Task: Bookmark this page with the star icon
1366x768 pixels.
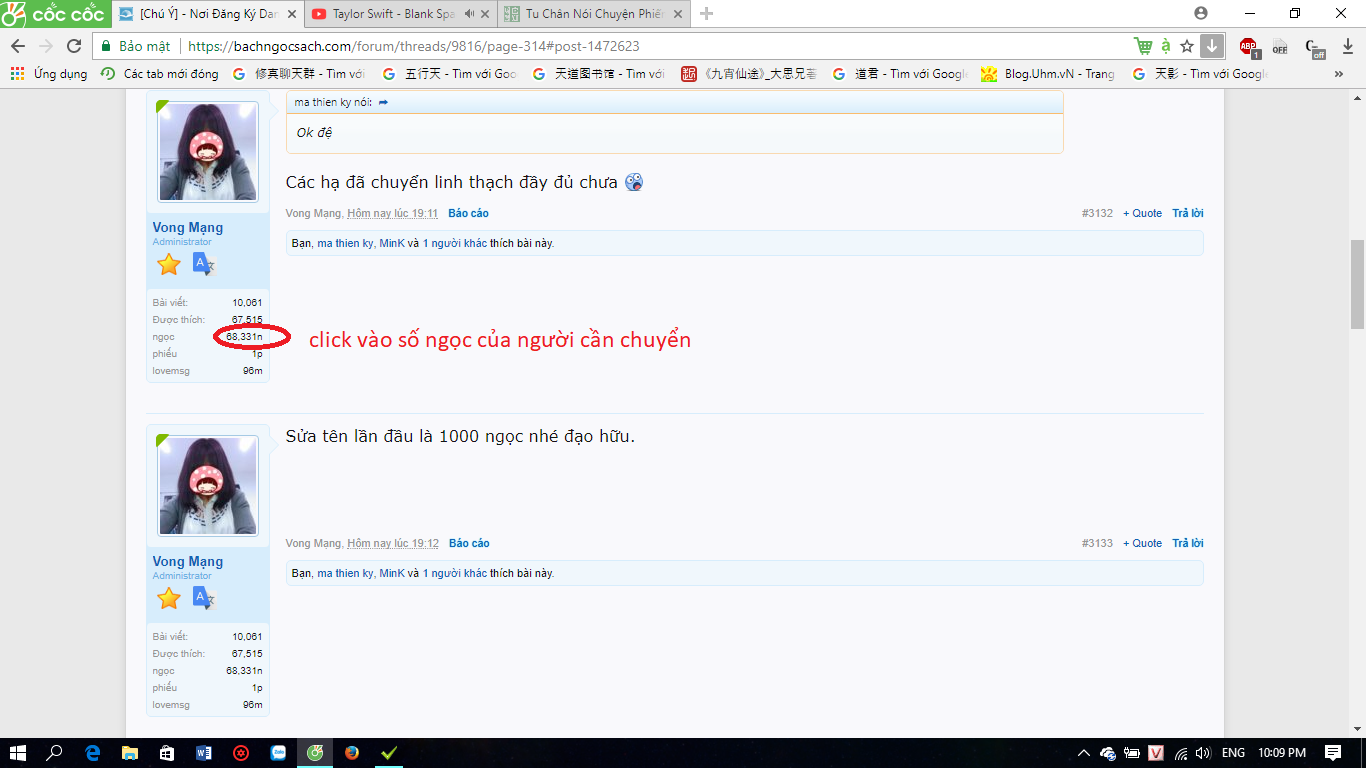Action: (x=1187, y=46)
